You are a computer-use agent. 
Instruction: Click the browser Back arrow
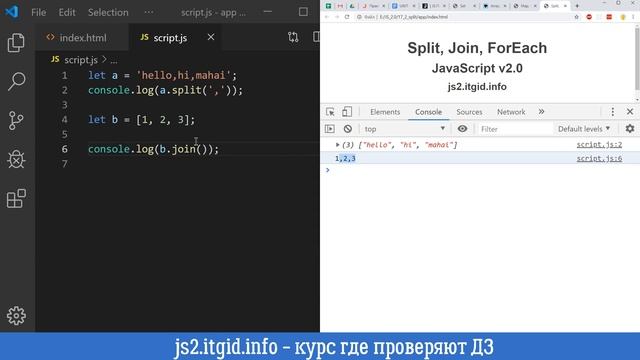click(327, 17)
